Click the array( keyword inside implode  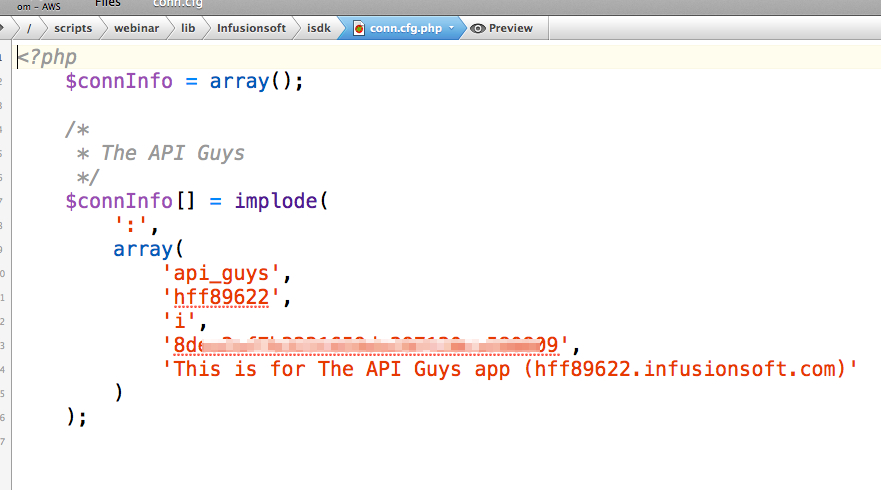148,249
